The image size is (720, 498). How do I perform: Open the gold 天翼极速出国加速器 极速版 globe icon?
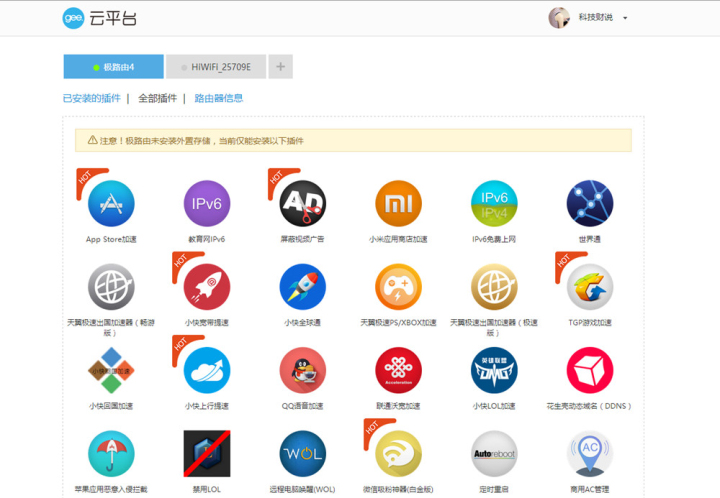pos(494,287)
